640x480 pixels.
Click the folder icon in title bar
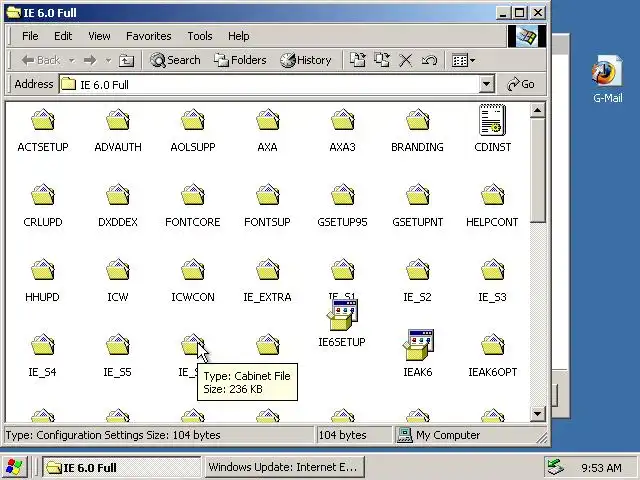[14, 13]
